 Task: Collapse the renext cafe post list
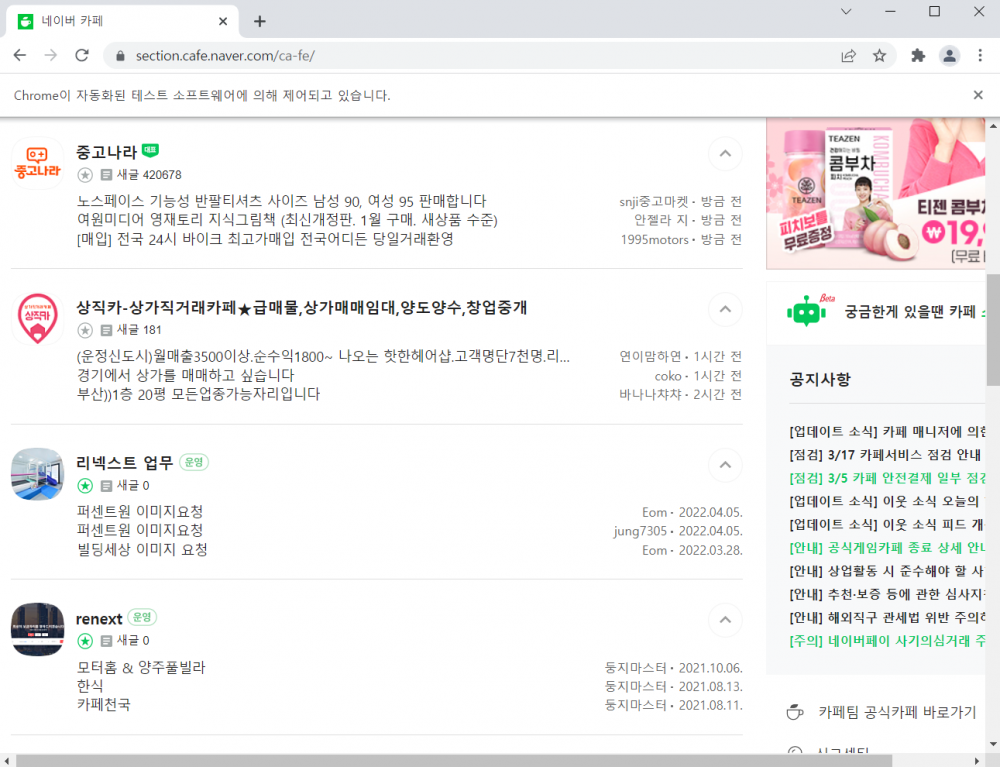point(725,620)
